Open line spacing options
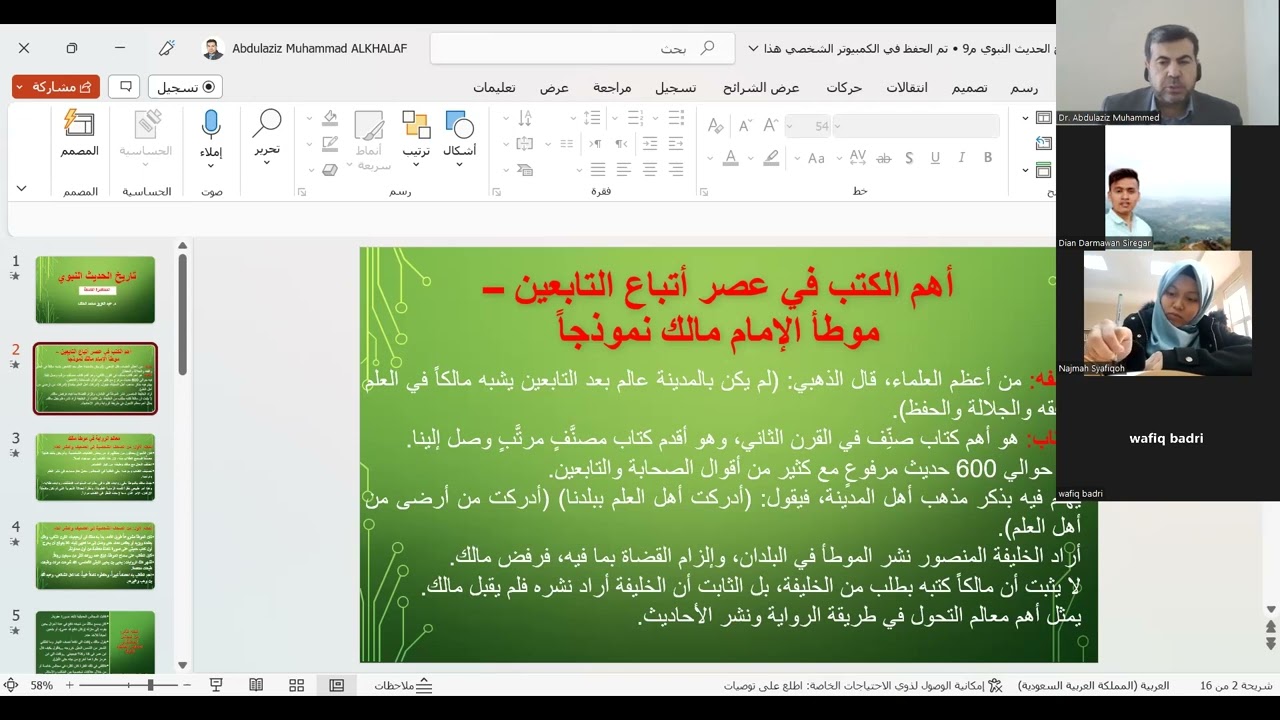 (x=592, y=117)
